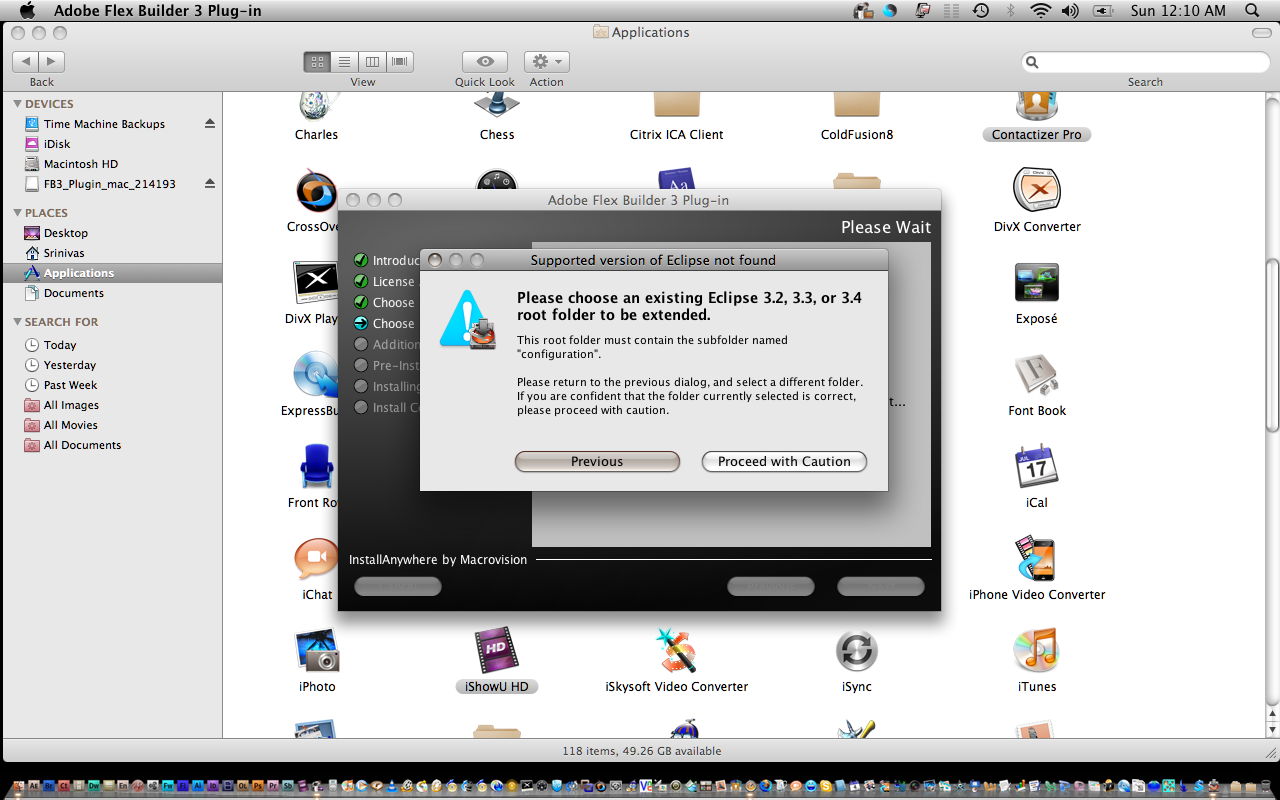Click the battery status icon
The image size is (1280, 800).
coord(1103,11)
